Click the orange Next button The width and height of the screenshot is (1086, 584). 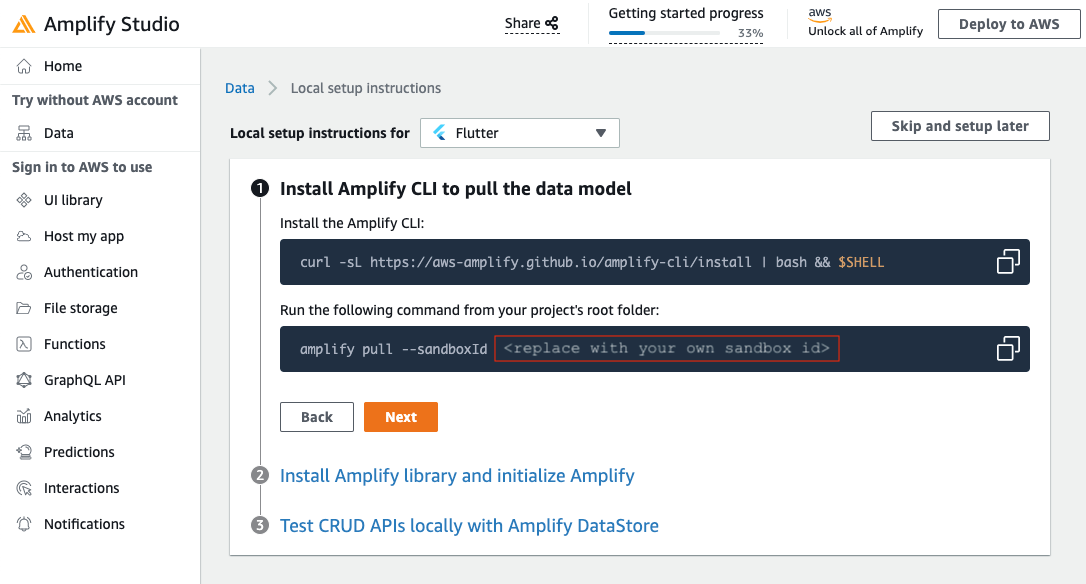pos(401,417)
